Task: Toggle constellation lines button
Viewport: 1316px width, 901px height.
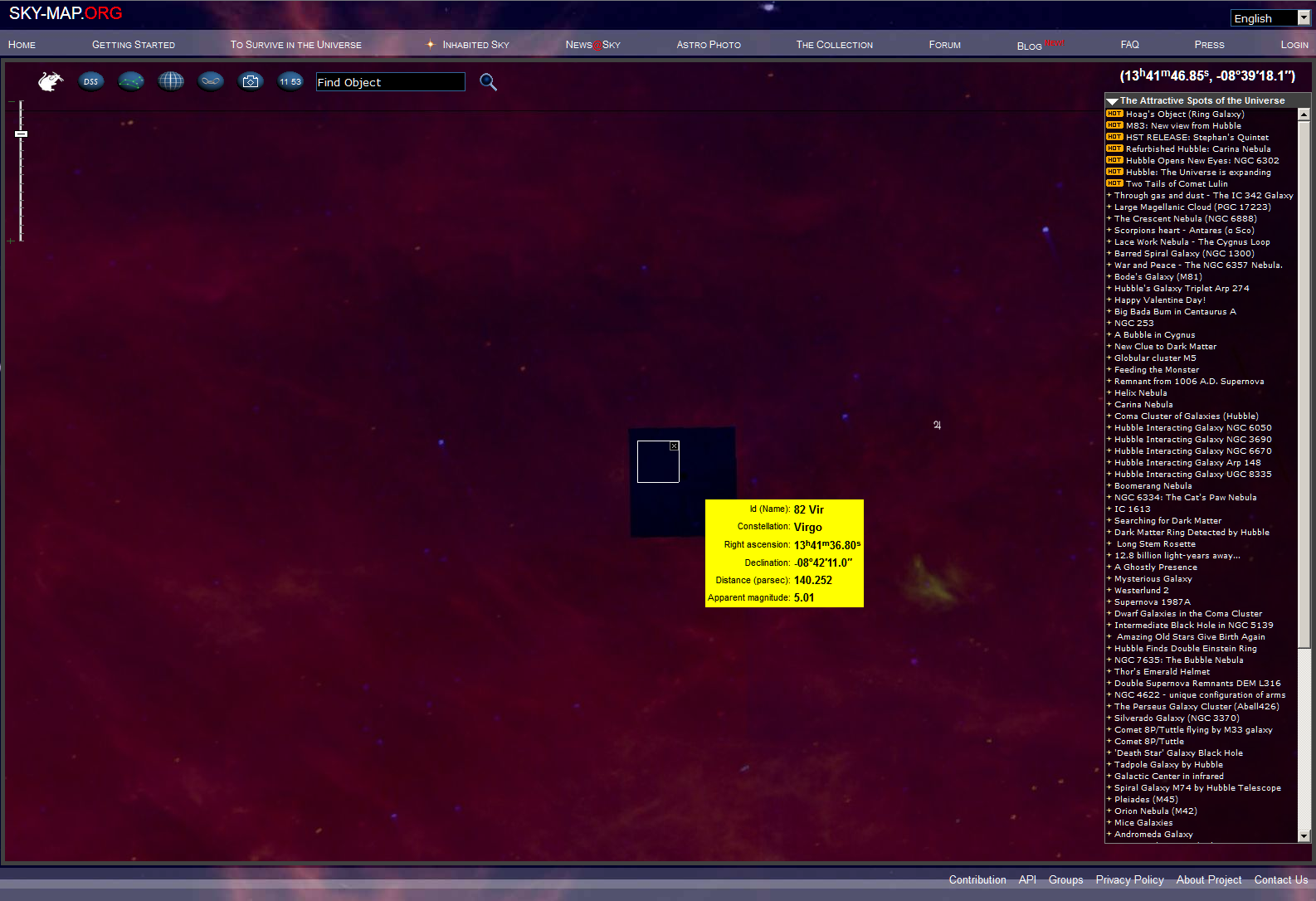Action: click(x=131, y=81)
